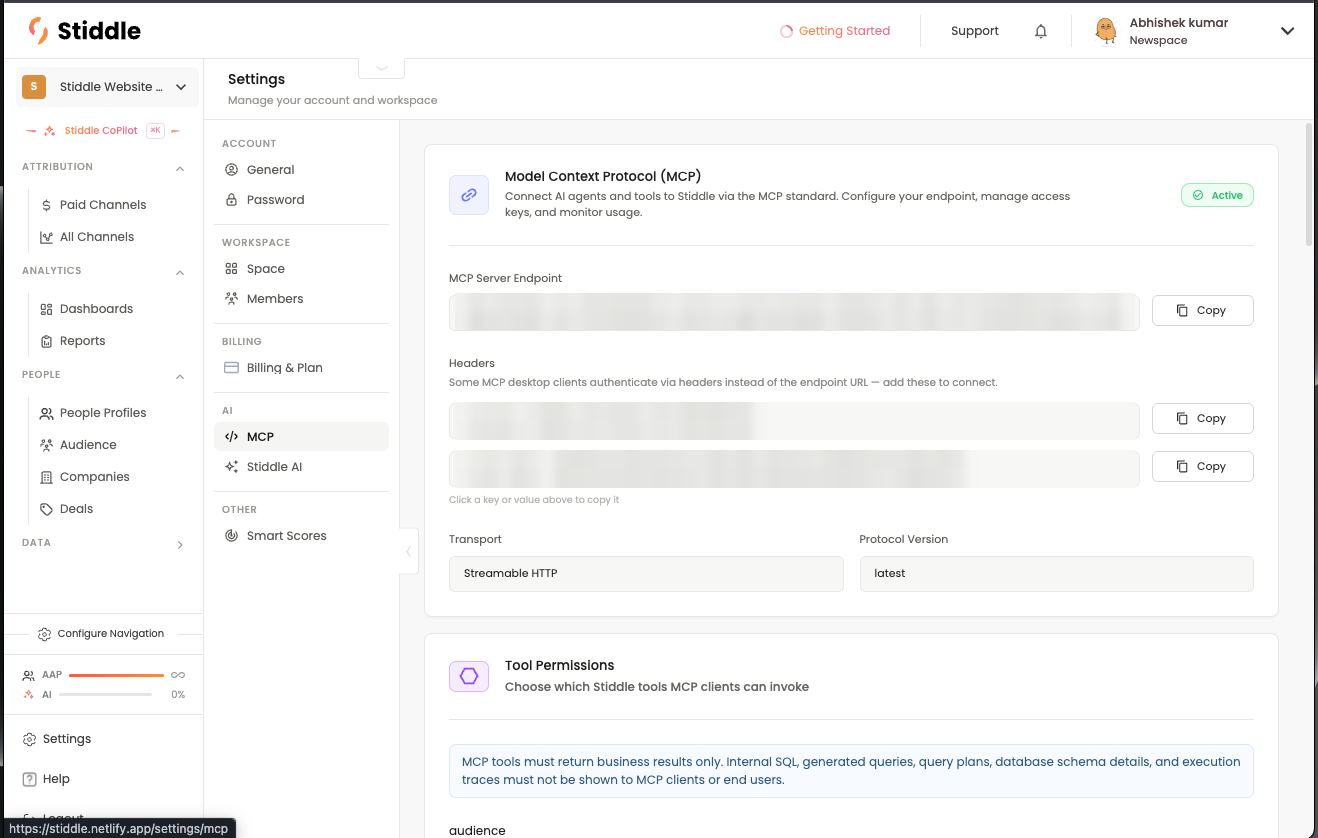The width and height of the screenshot is (1318, 838).
Task: Launch Stiddle CoPilot
Action: 102,131
